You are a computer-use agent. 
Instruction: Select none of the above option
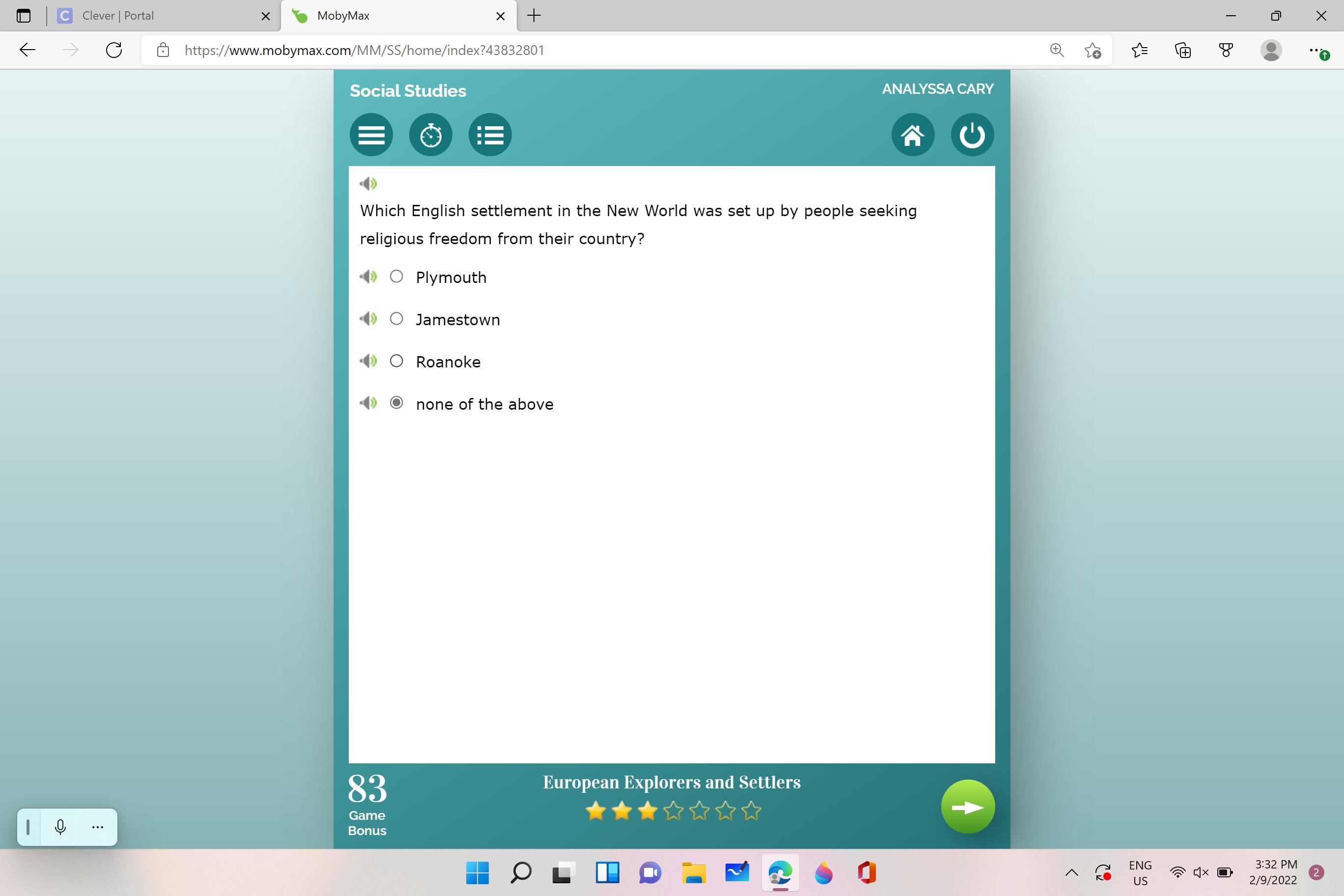[396, 403]
